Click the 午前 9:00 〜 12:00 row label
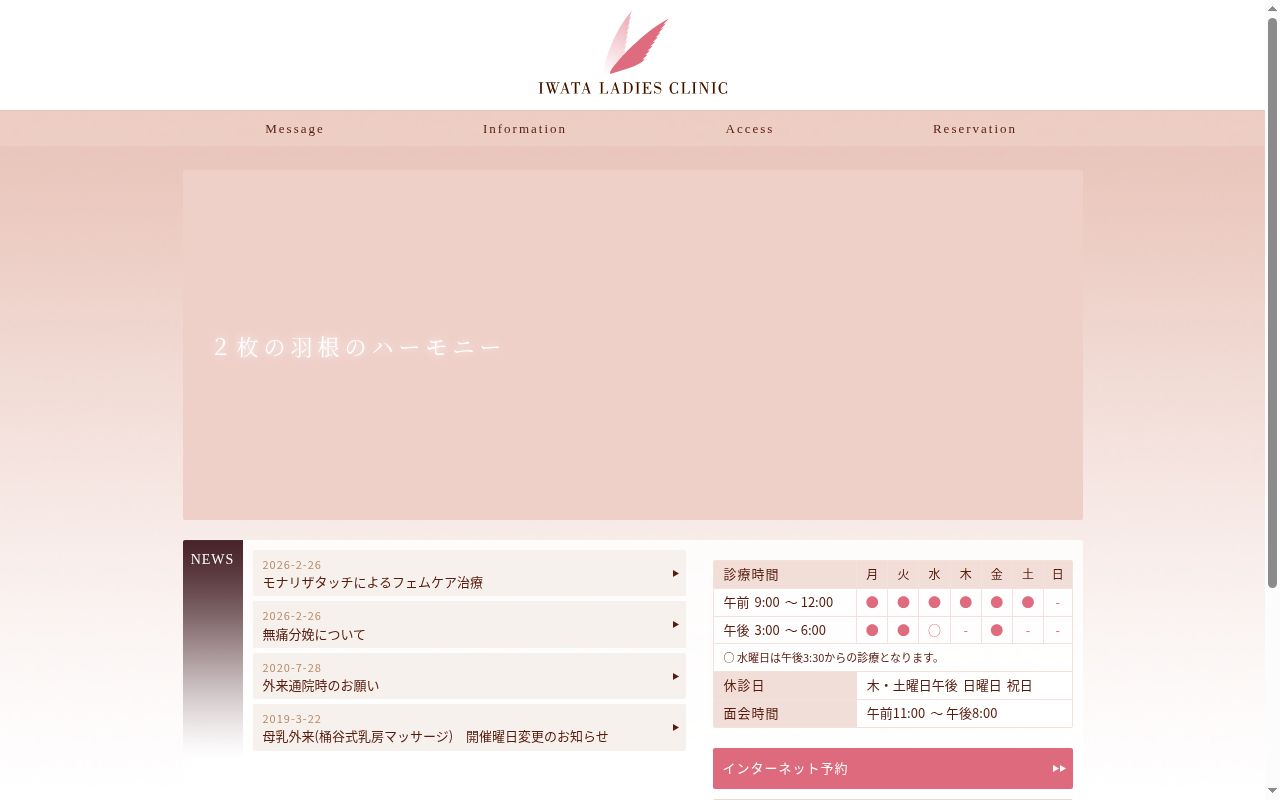1280x800 pixels. 785,602
